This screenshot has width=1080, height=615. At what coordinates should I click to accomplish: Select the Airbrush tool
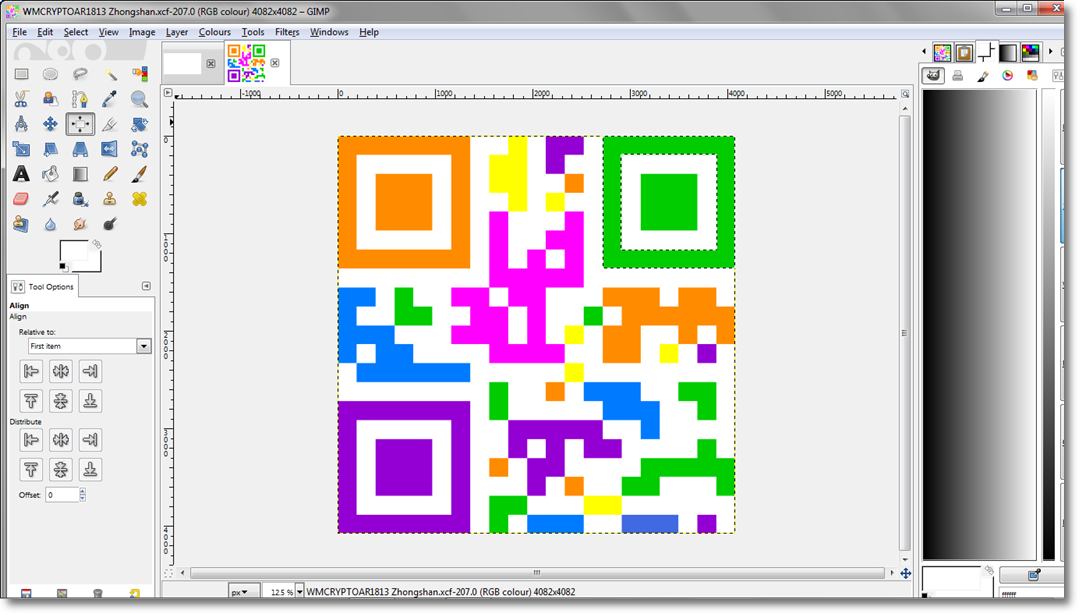50,199
